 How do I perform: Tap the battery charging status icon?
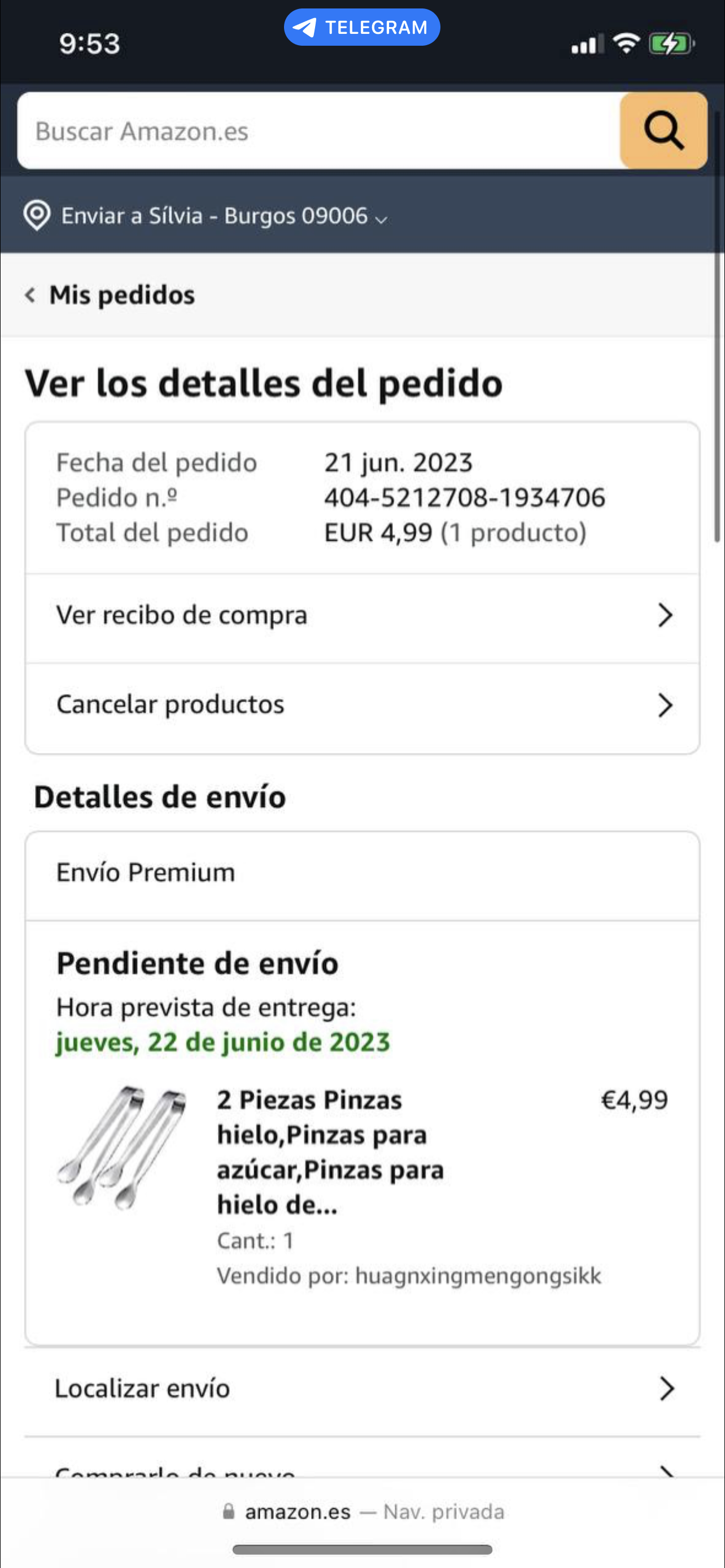(x=671, y=44)
